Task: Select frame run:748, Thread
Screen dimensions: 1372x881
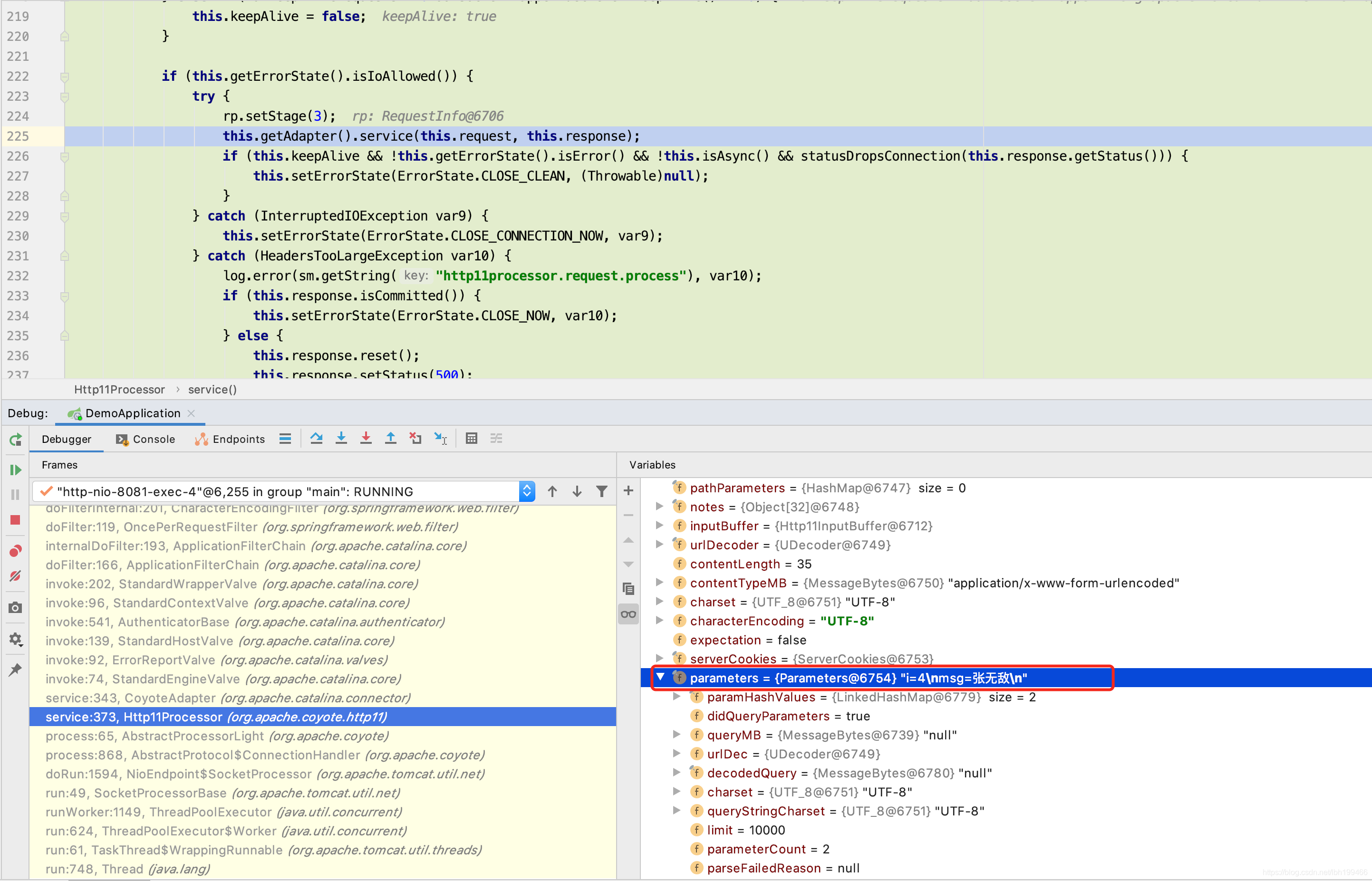Action: [323, 869]
